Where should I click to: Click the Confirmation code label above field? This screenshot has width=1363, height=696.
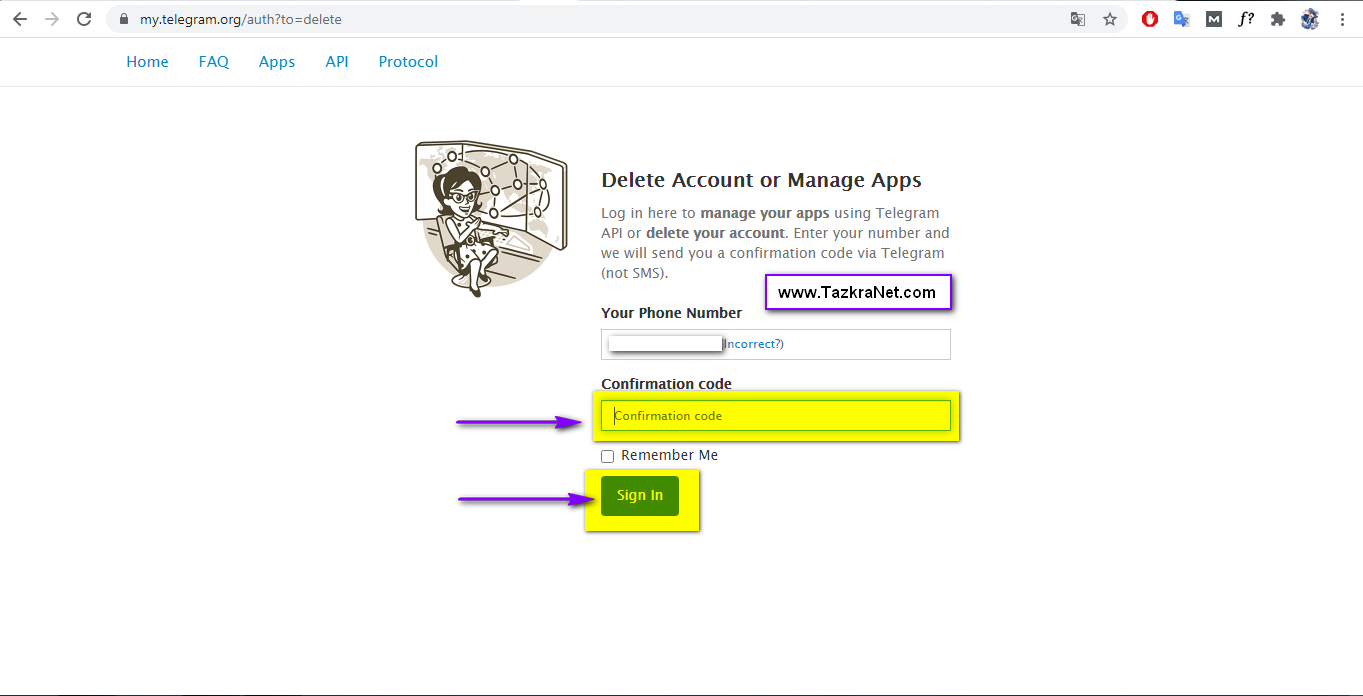pyautogui.click(x=666, y=384)
